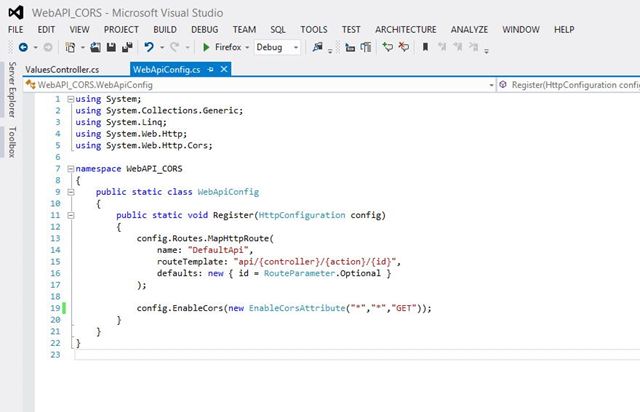Click RouteParameter on line 16

(x=299, y=273)
